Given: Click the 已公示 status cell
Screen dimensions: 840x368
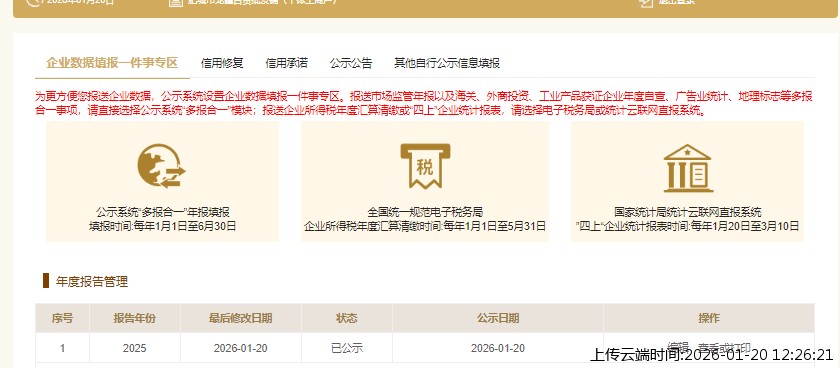Looking at the screenshot, I should tap(347, 348).
